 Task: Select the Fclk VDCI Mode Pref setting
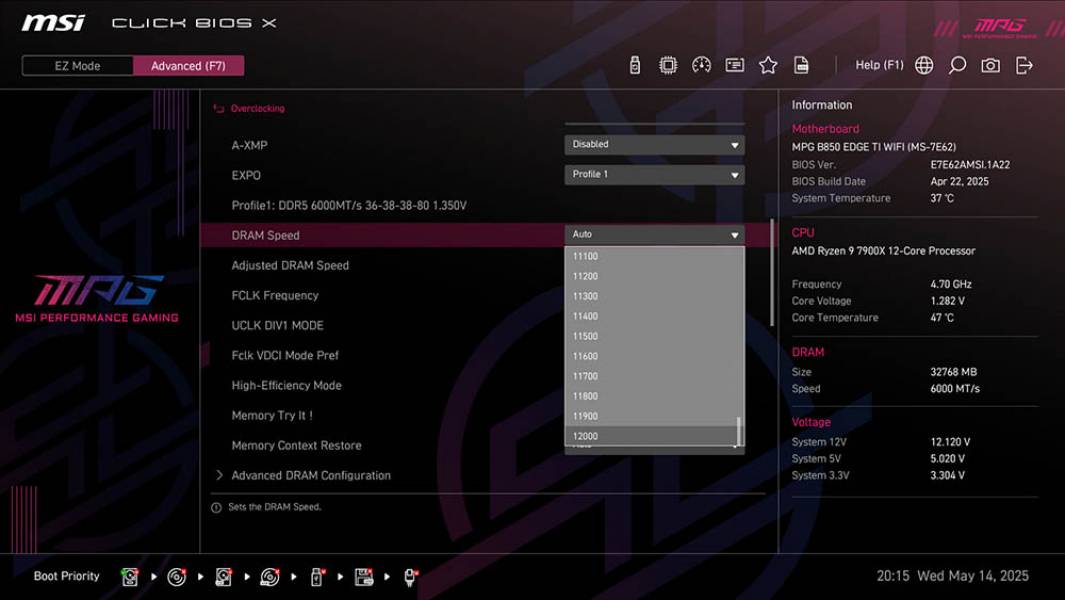(x=285, y=355)
